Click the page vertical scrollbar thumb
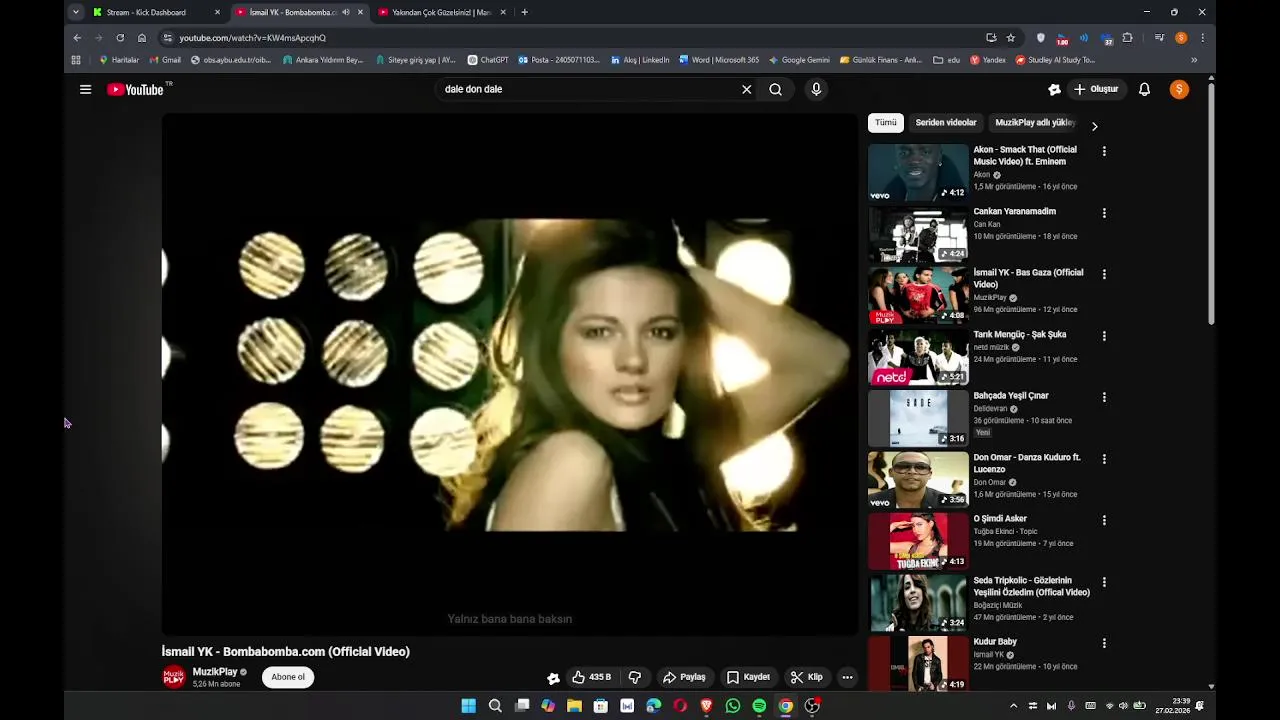Screen dimensions: 1280x720 click(1211, 205)
